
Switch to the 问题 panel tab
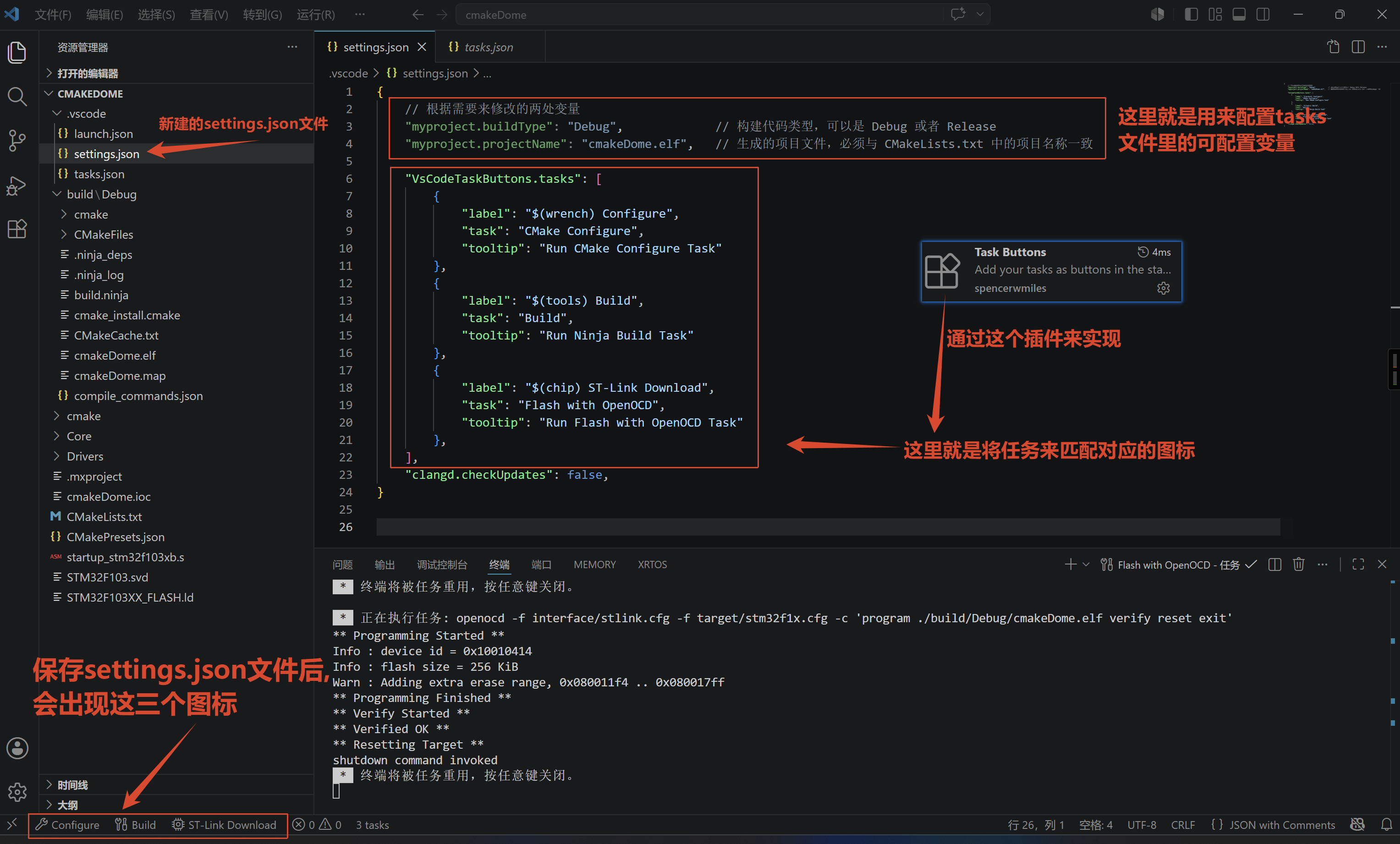343,564
